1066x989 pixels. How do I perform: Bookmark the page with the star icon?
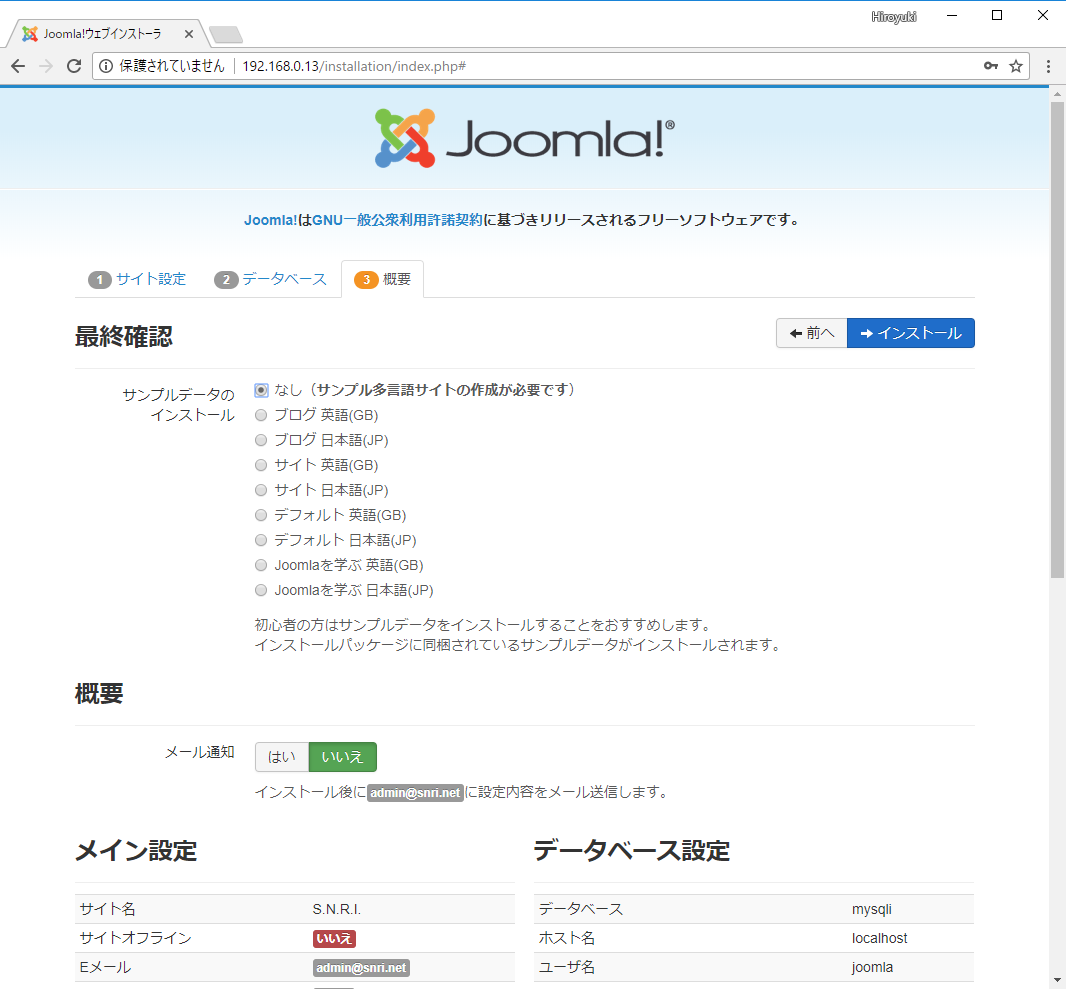click(x=1016, y=66)
